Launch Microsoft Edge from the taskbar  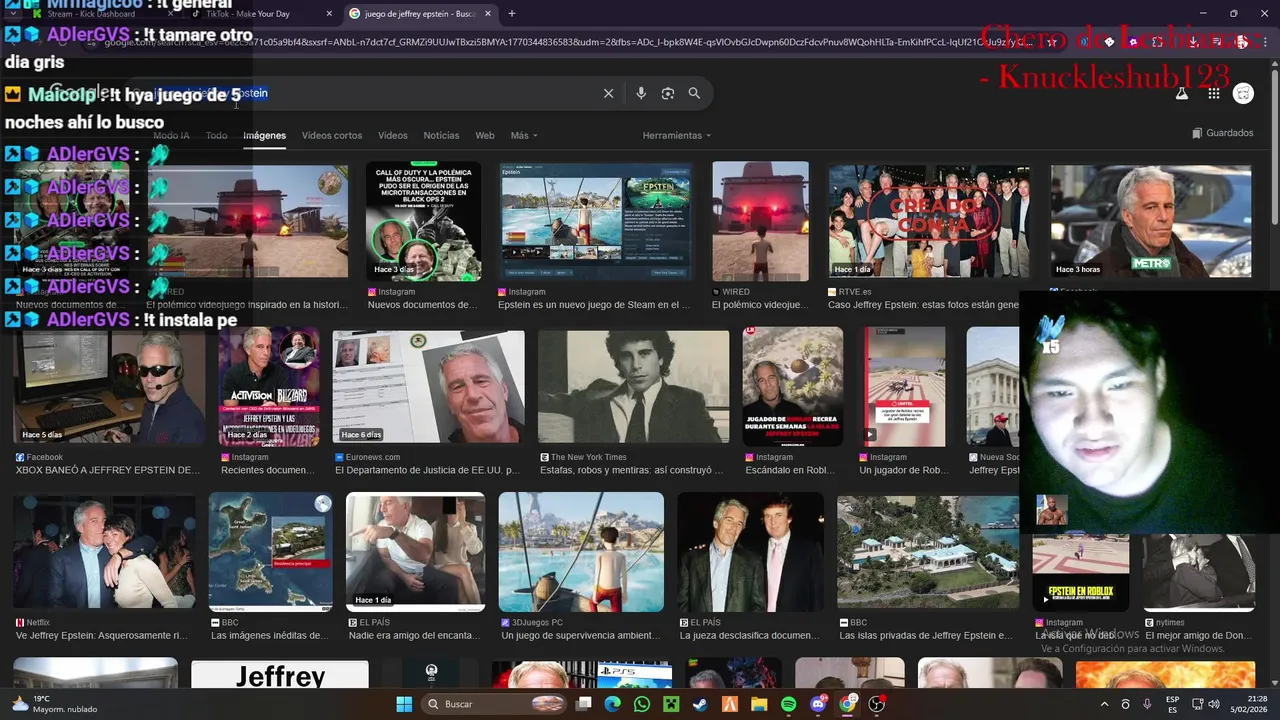[613, 704]
